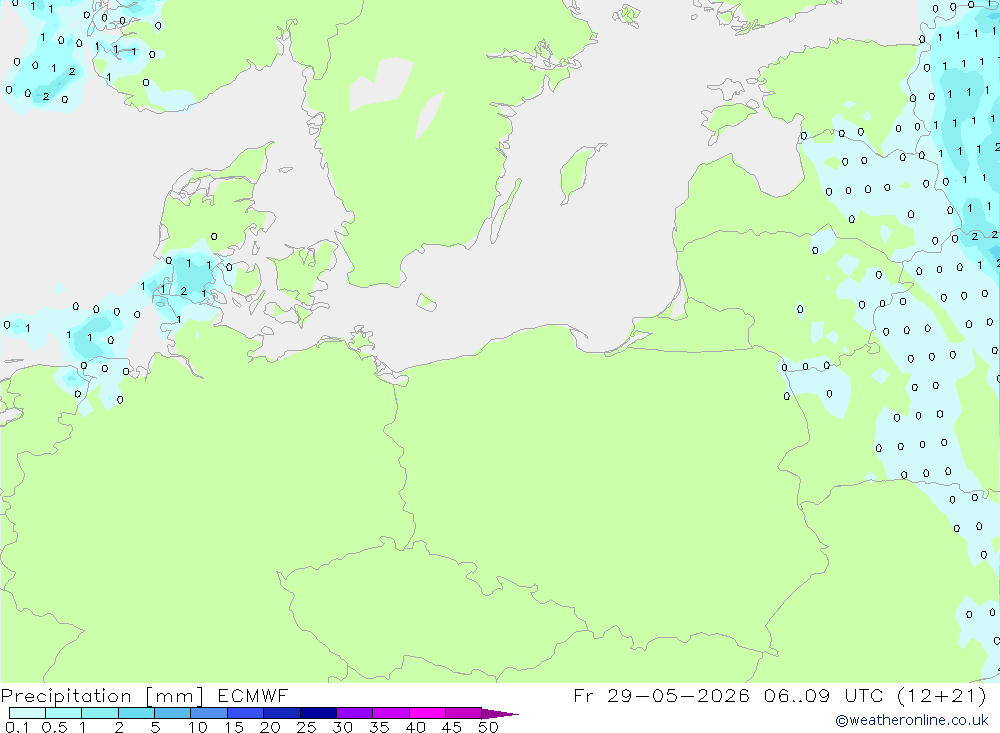The width and height of the screenshot is (1000, 733).
Task: Click the 'ECMWF' model label
Action: (253, 695)
